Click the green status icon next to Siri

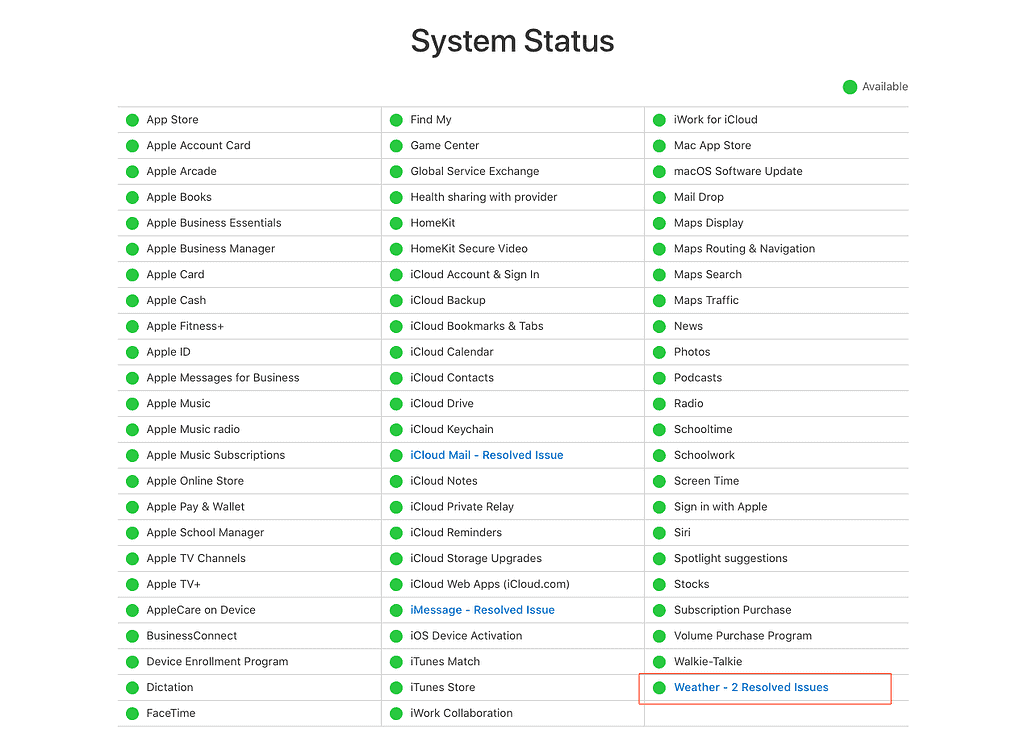point(659,533)
